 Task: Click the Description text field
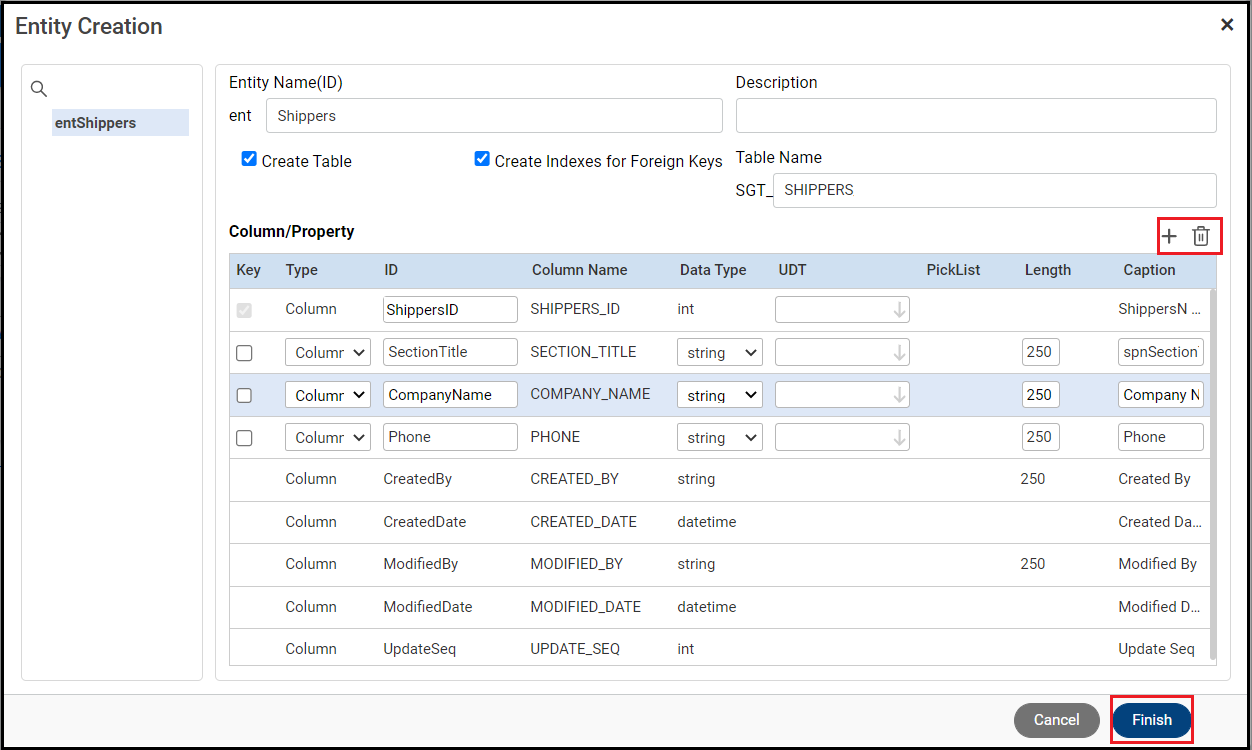976,116
